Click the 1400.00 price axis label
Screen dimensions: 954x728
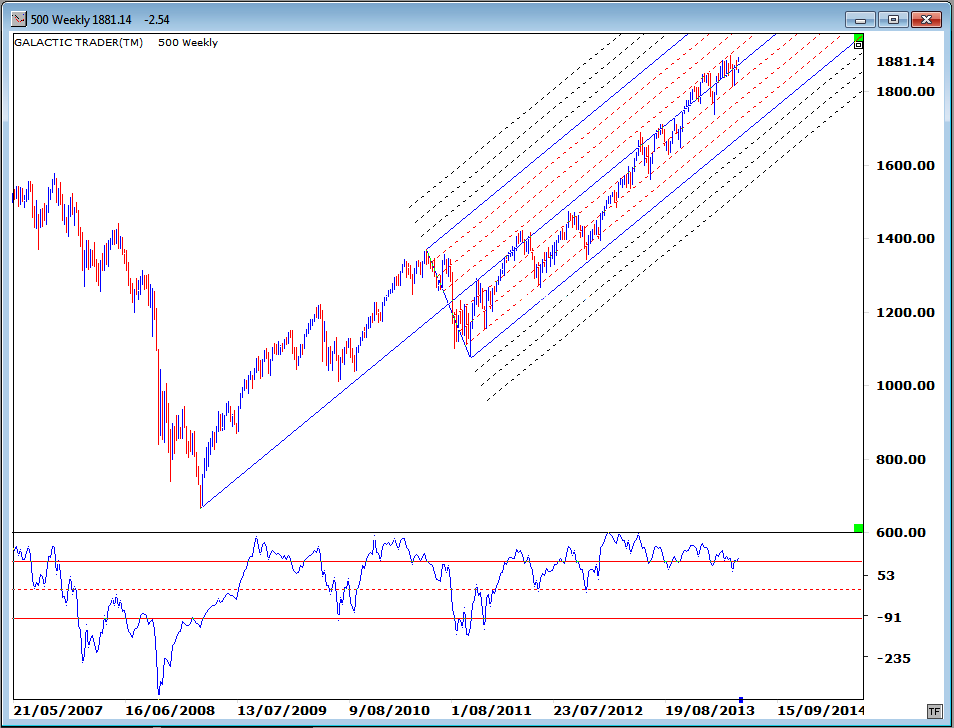click(x=905, y=238)
